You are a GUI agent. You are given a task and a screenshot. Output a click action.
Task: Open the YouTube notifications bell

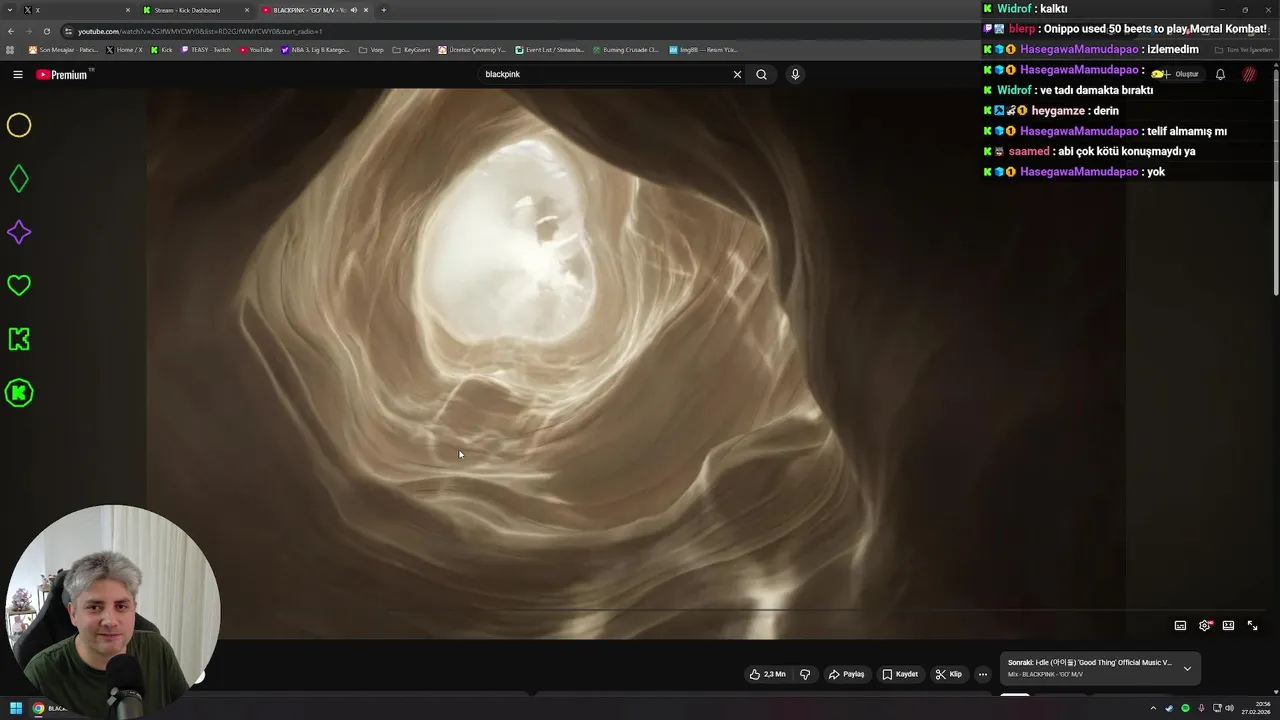(1220, 74)
